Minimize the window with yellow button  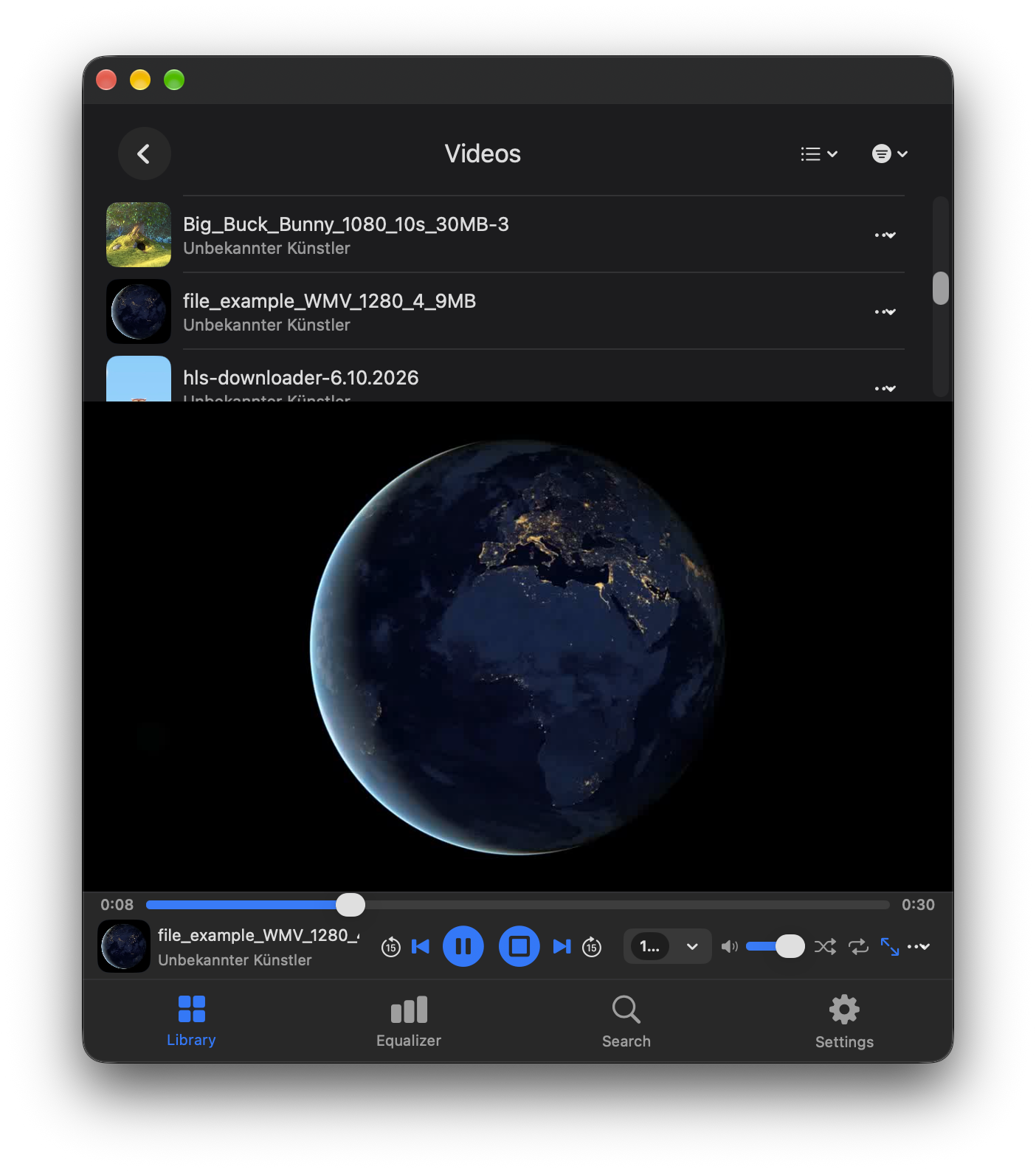click(x=140, y=80)
